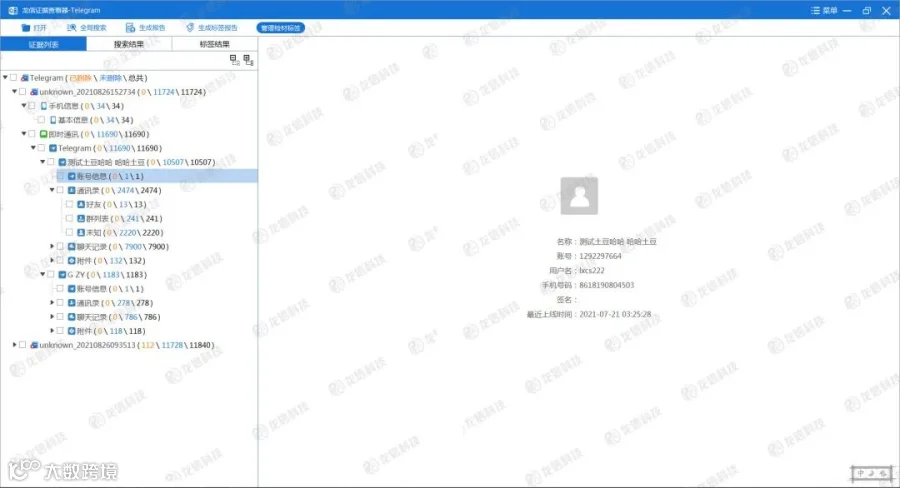Click the 聊天记录 (786) chat icon
This screenshot has width=900, height=488.
coord(72,317)
